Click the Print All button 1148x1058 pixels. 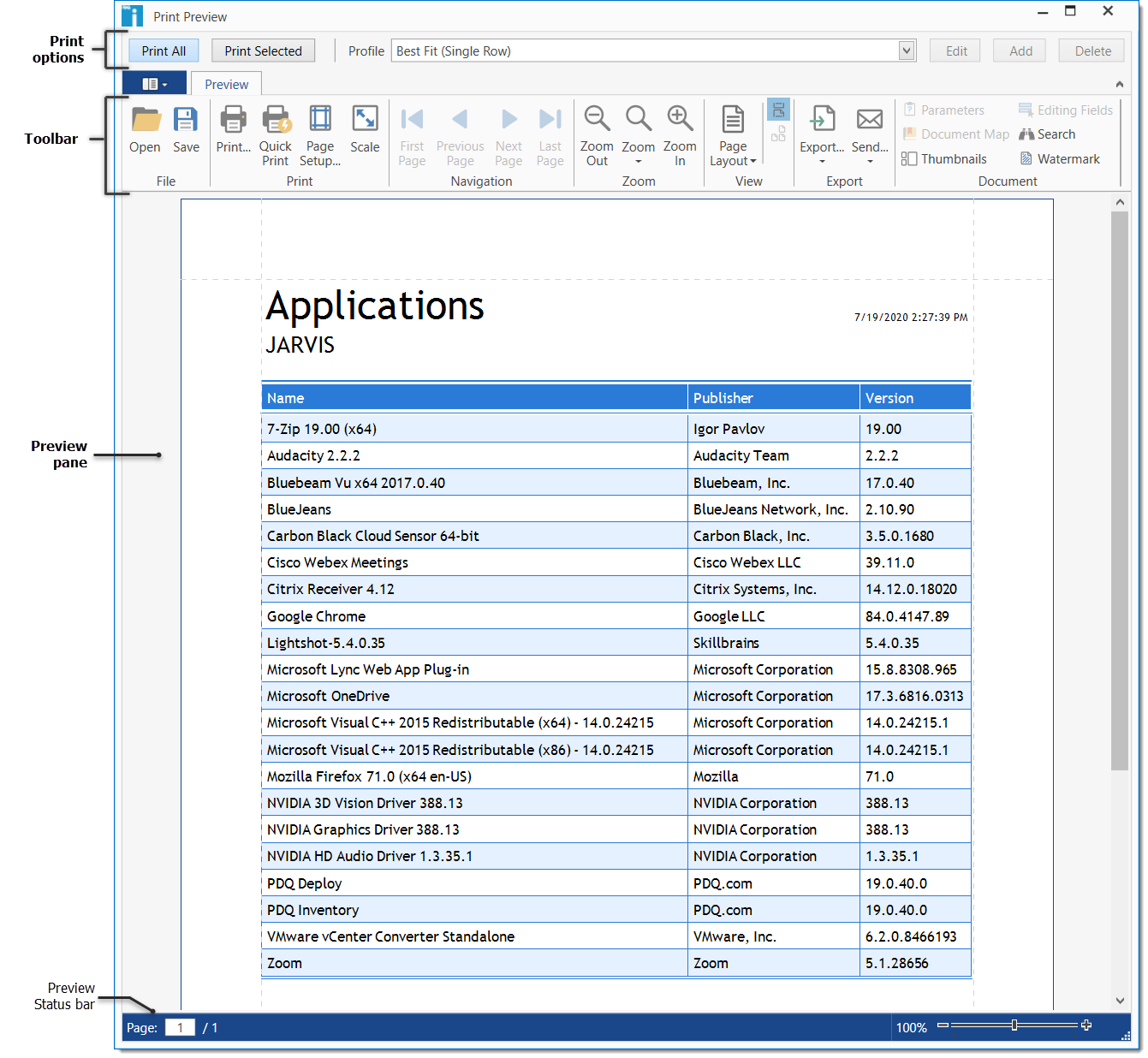click(164, 51)
